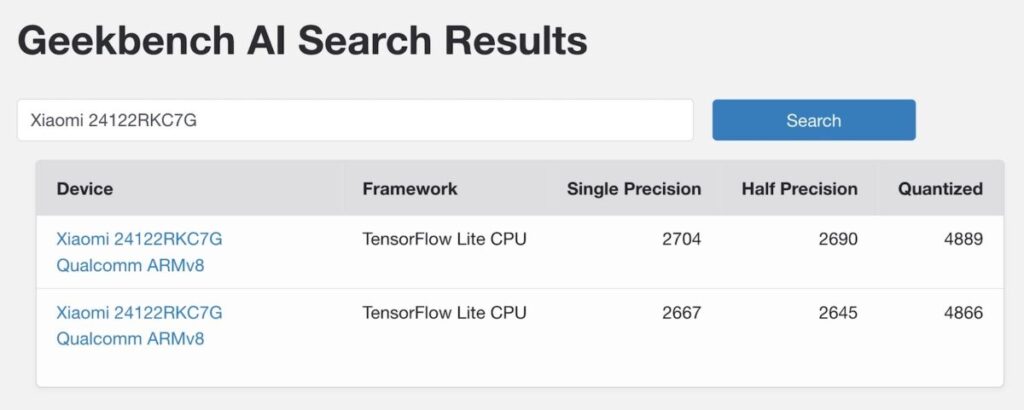Click Qualcomm ARMv8 in the second result
Viewport: 1024px width, 410px height.
tap(130, 339)
